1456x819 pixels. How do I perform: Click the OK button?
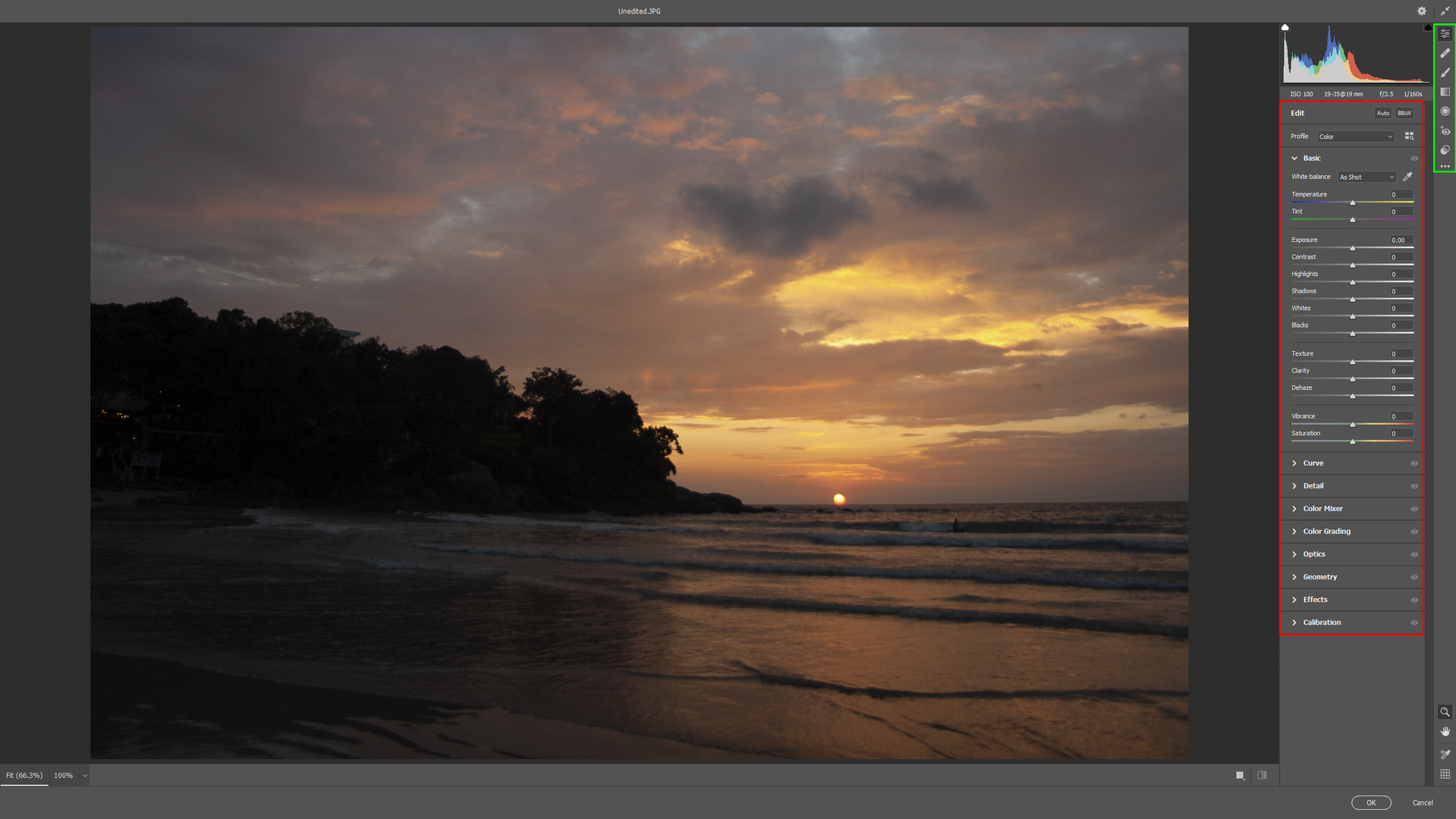click(x=1370, y=802)
